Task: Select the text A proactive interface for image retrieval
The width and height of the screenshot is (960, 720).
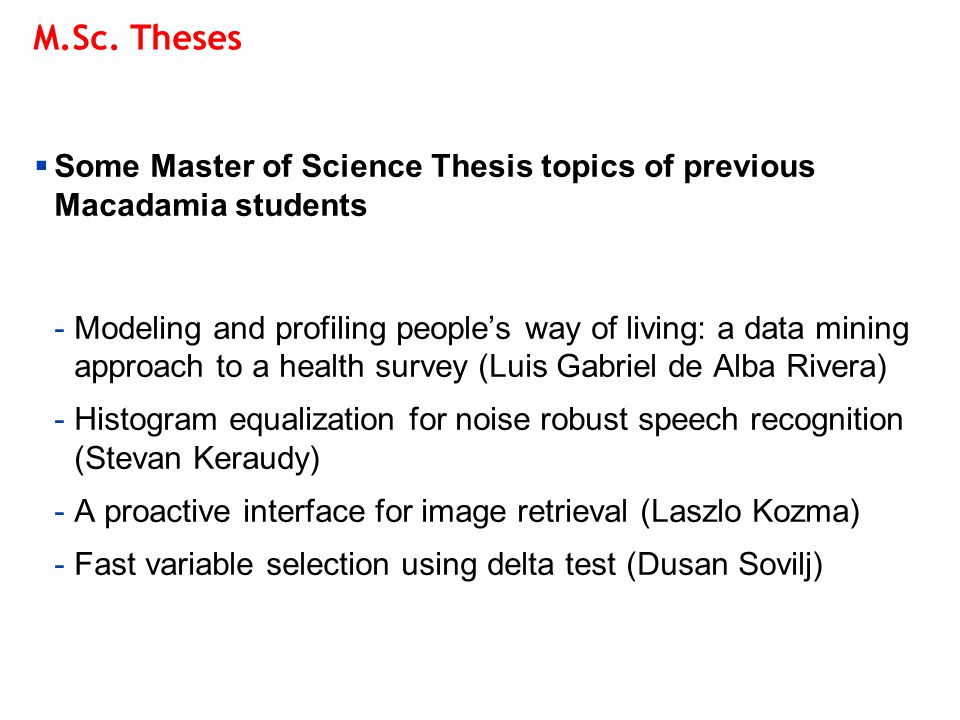Action: pos(351,512)
